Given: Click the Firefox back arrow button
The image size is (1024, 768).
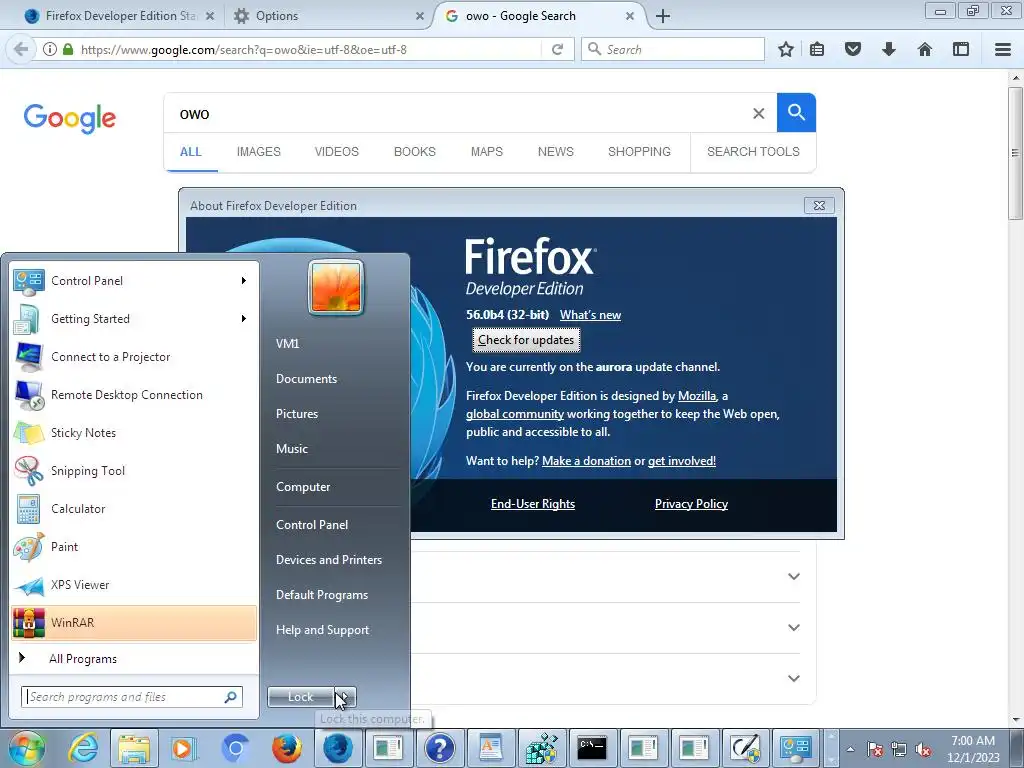Looking at the screenshot, I should click(x=20, y=49).
